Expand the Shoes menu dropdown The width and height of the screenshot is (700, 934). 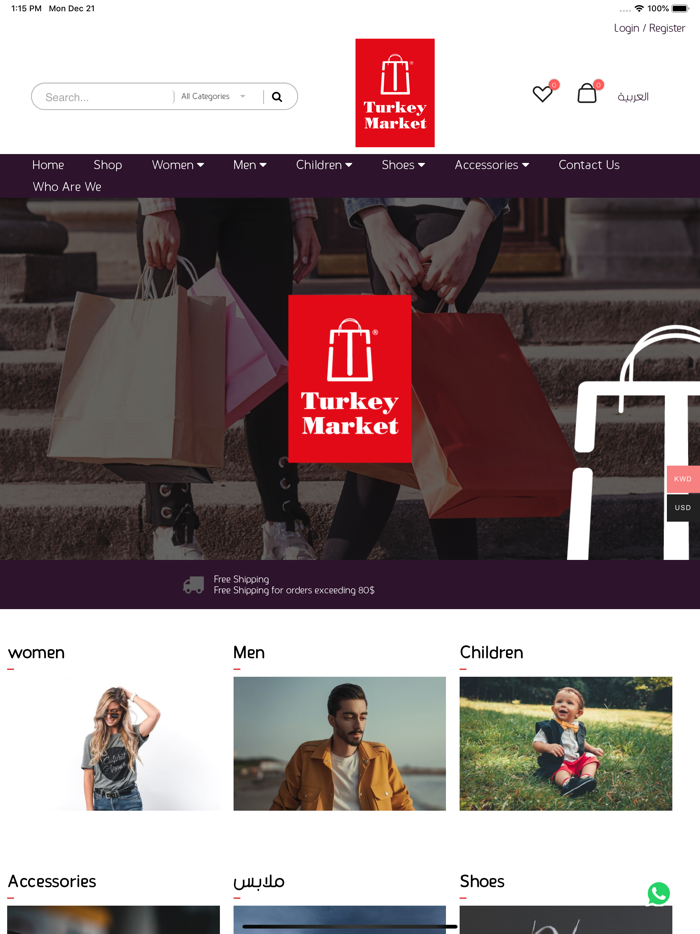pos(403,165)
